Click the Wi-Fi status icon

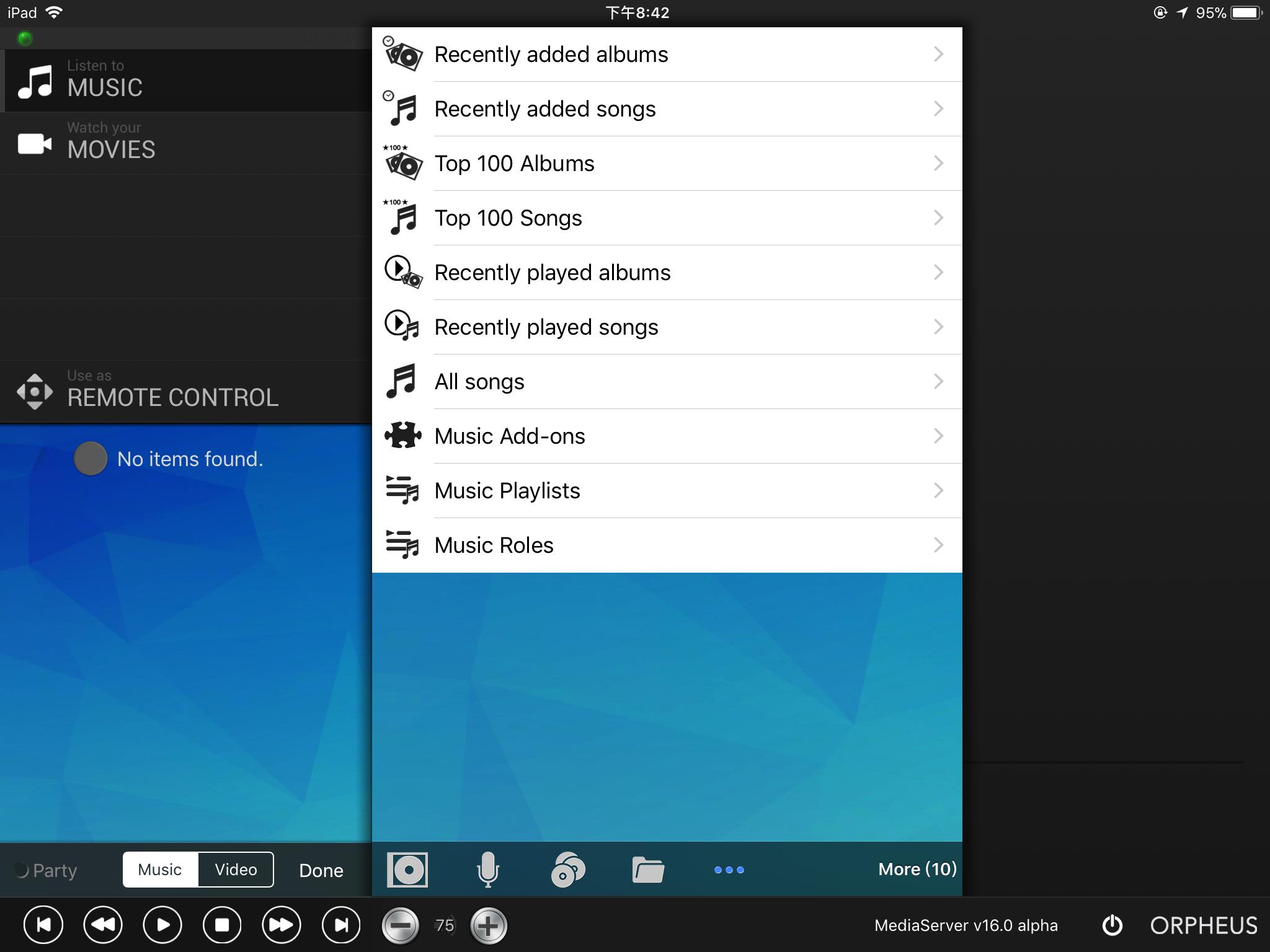(x=55, y=12)
